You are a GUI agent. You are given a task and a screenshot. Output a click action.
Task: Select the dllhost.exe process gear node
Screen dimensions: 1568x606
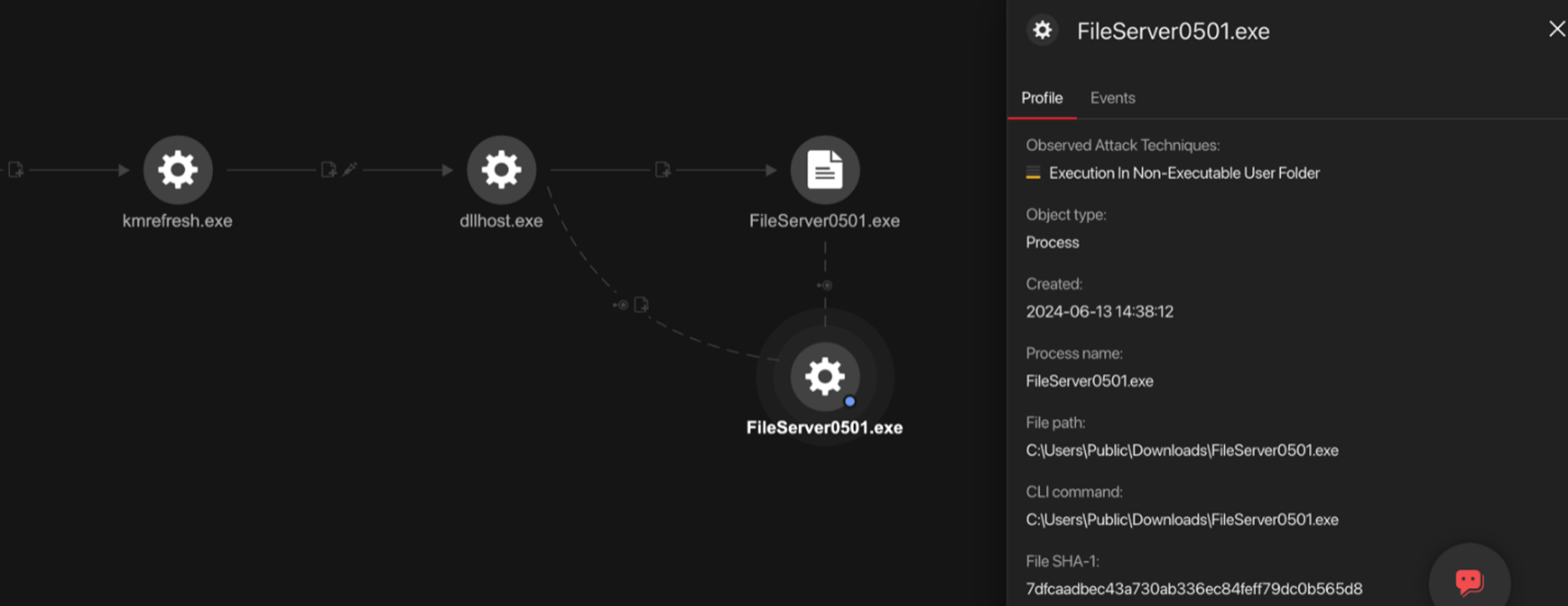pos(501,169)
